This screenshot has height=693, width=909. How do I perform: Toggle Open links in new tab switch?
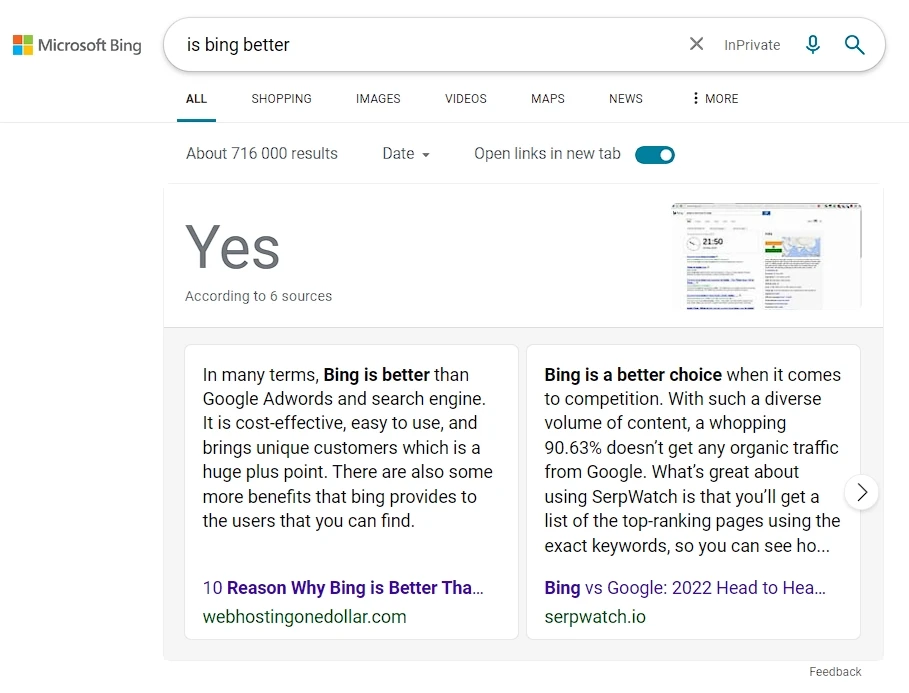[x=655, y=155]
